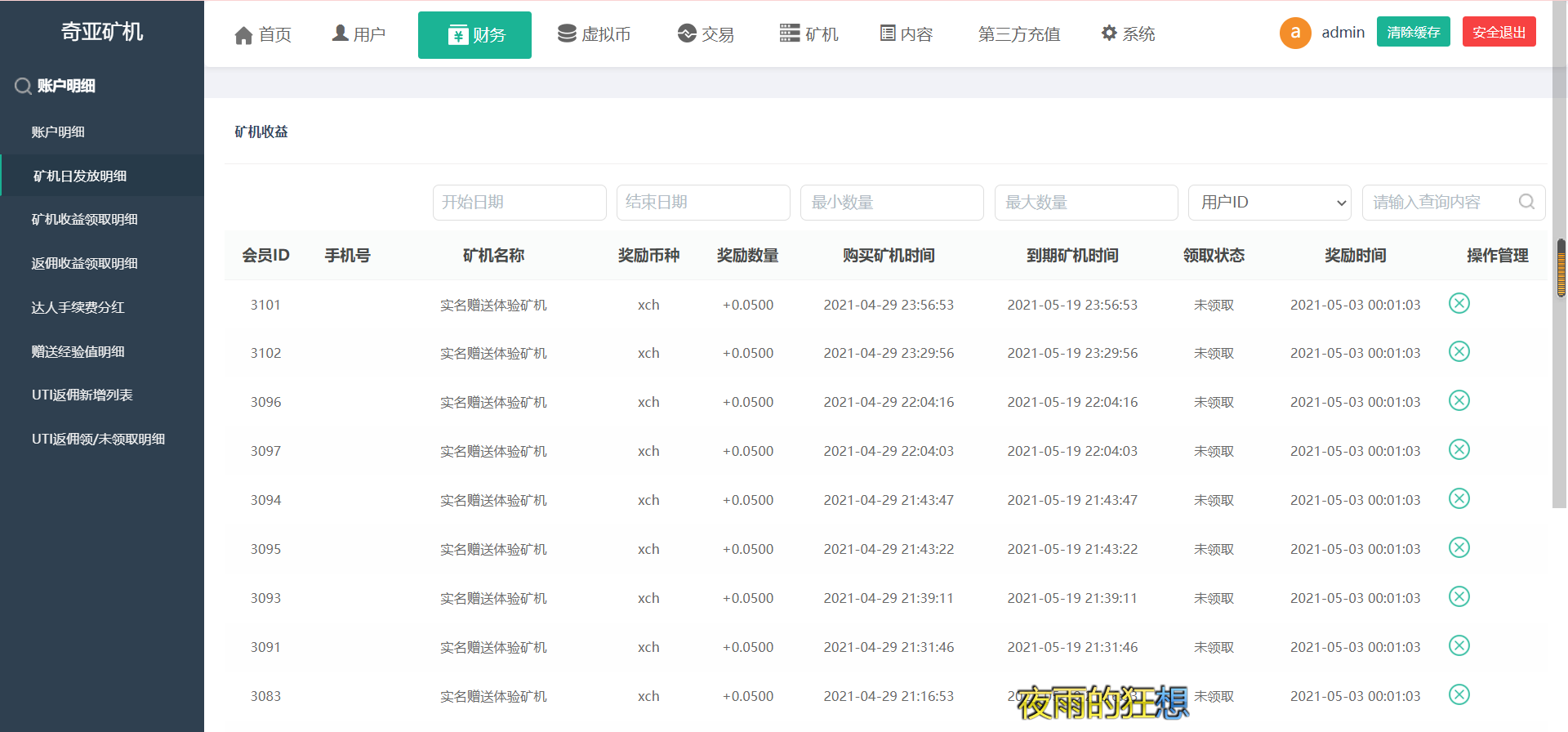This screenshot has width=1568, height=732.
Task: Click the delete icon for member 3101
Action: 1459,303
